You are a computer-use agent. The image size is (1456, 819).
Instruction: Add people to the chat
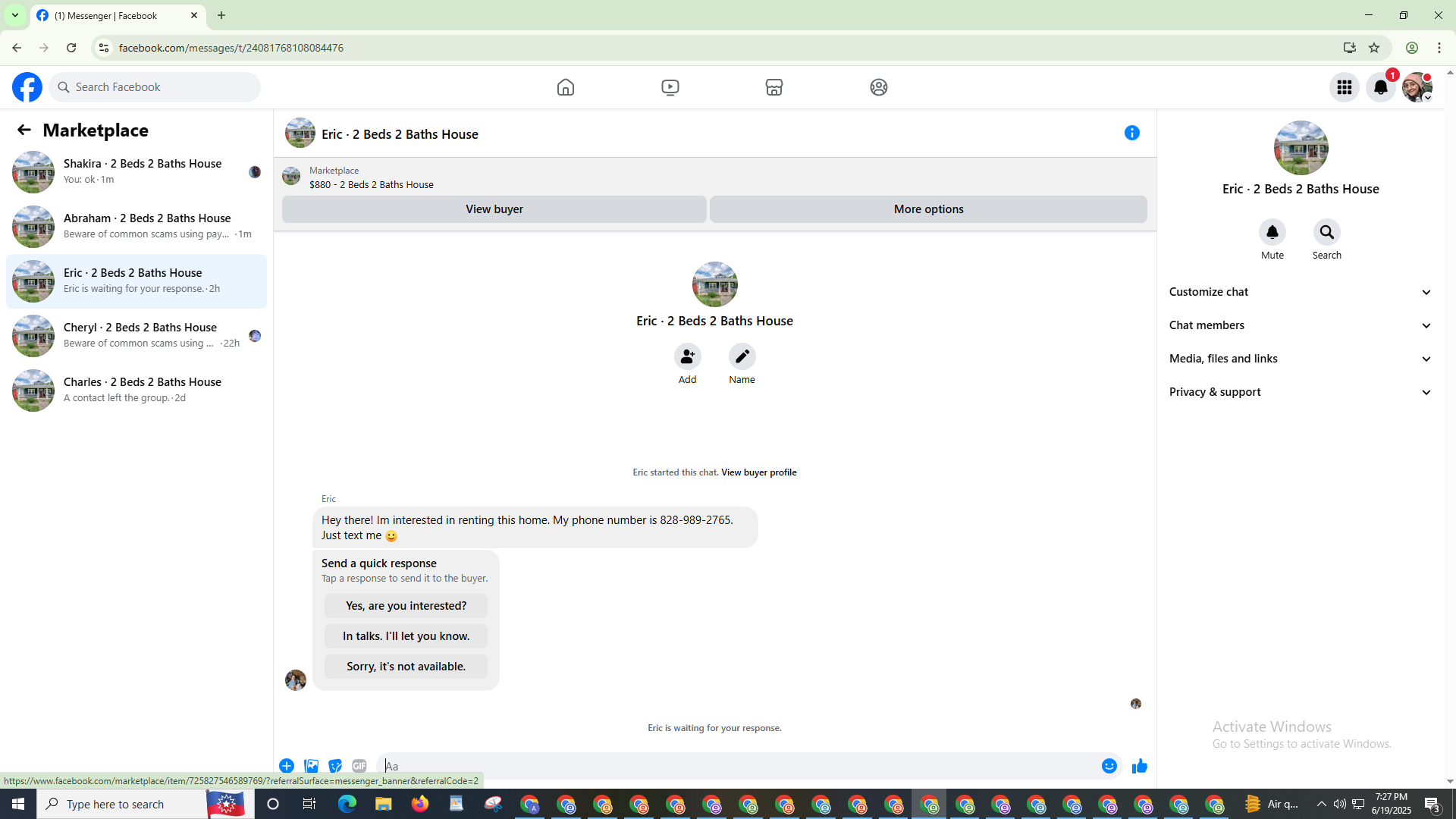click(688, 356)
